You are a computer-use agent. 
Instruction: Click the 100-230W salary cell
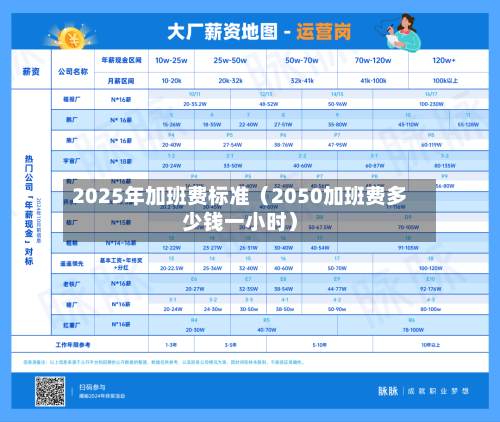(x=431, y=104)
